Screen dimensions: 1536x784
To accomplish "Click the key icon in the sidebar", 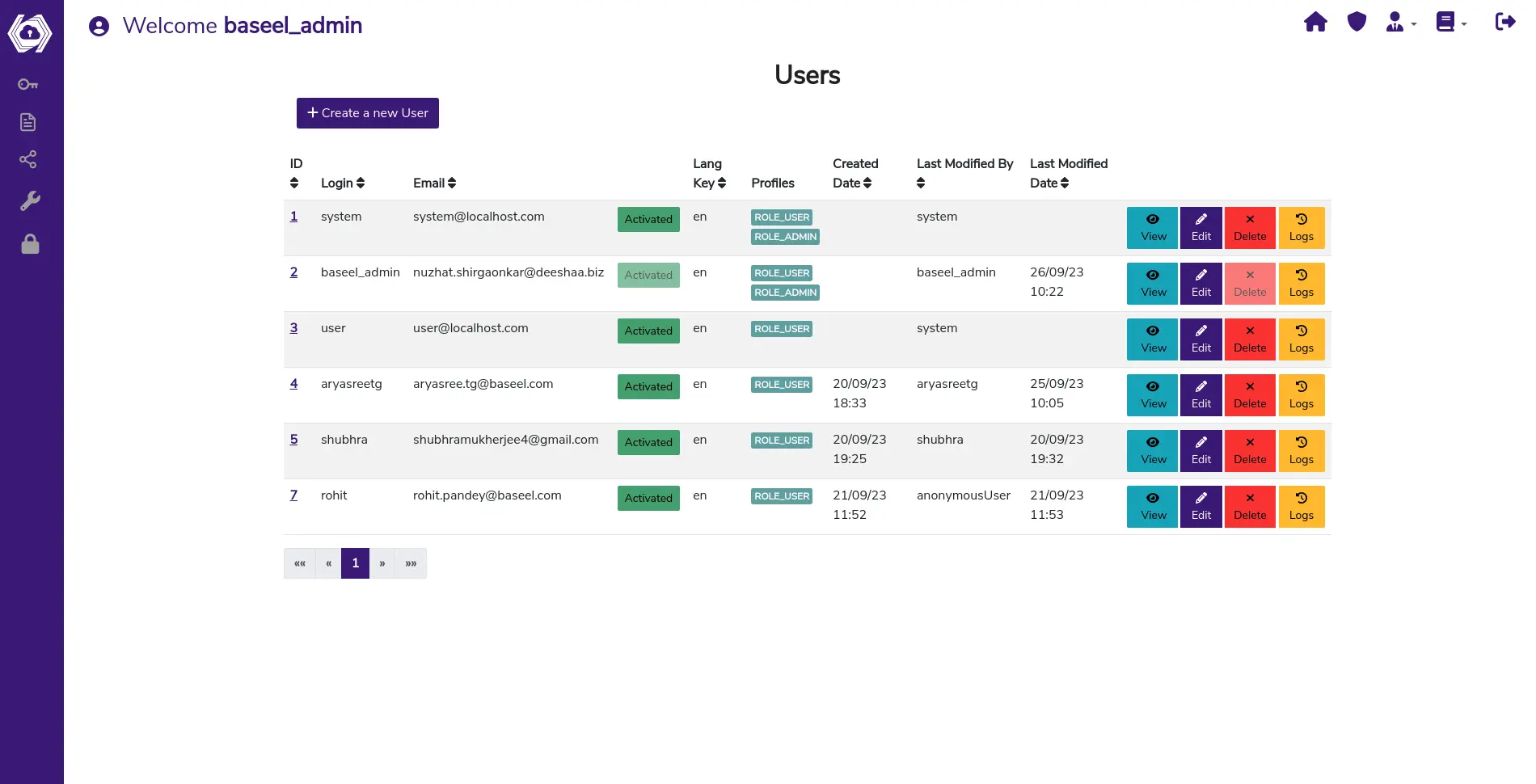I will pyautogui.click(x=28, y=84).
